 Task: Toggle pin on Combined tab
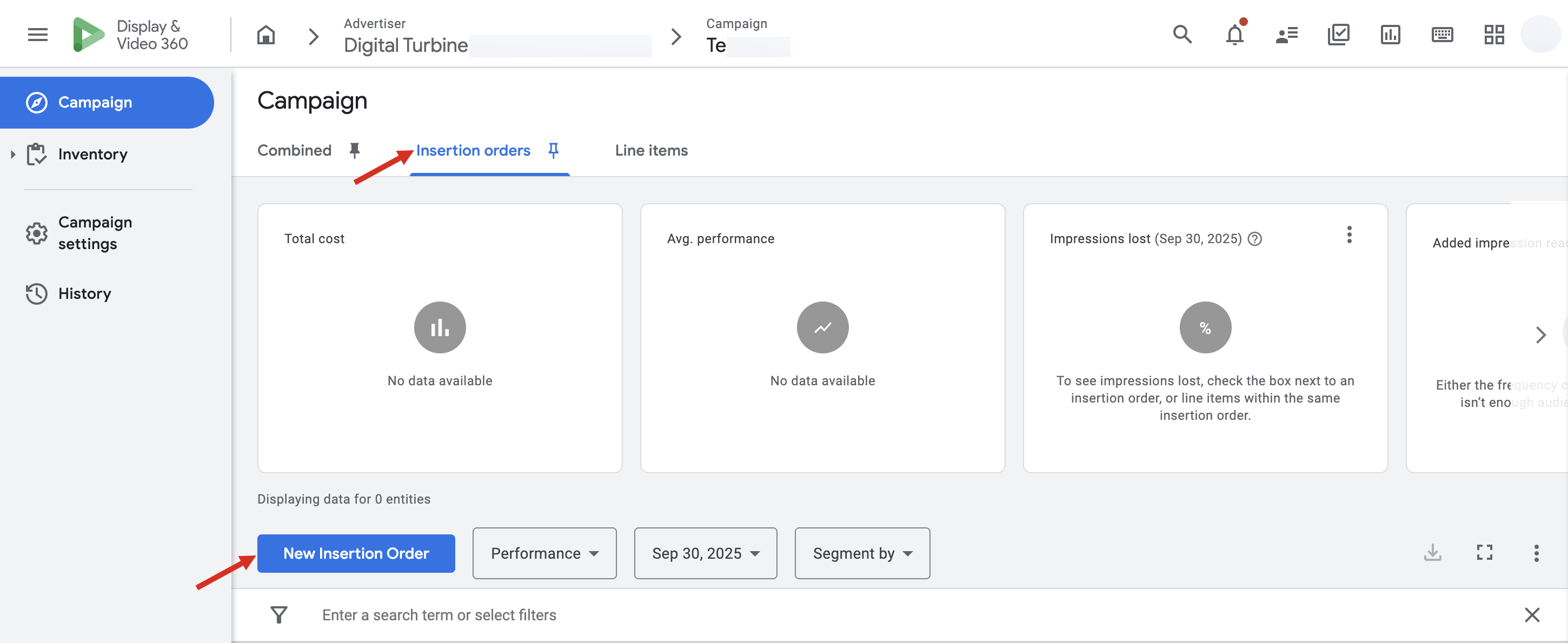pos(354,150)
